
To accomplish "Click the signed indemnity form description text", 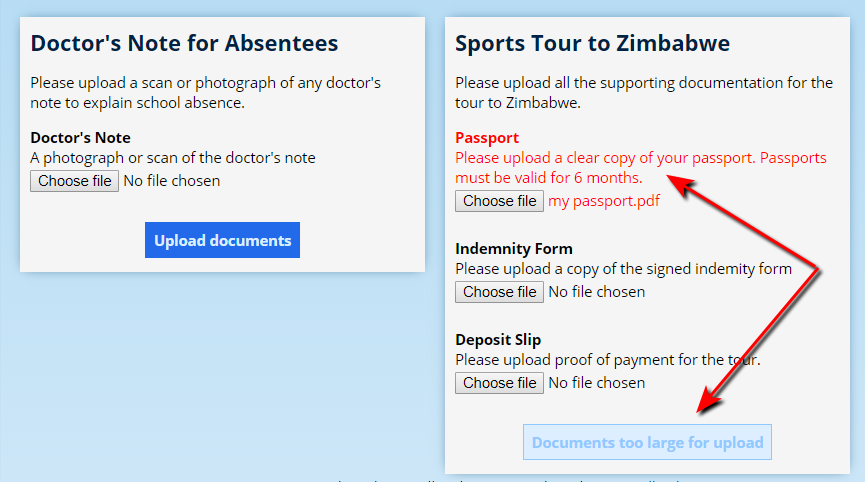I will [623, 269].
